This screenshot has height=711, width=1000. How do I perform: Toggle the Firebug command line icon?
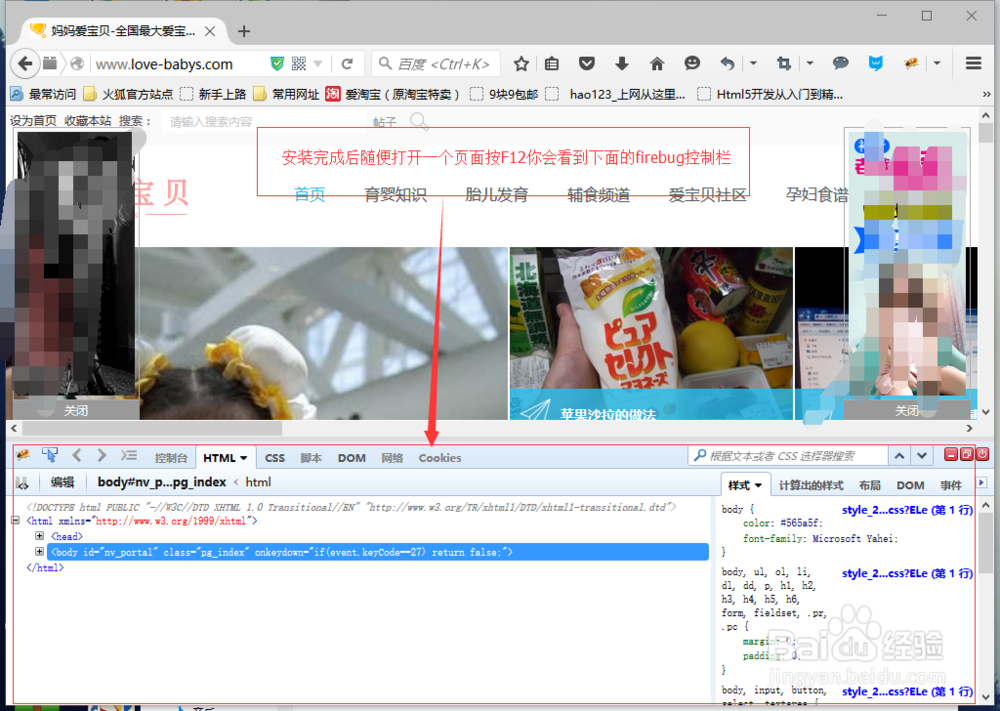tap(129, 455)
